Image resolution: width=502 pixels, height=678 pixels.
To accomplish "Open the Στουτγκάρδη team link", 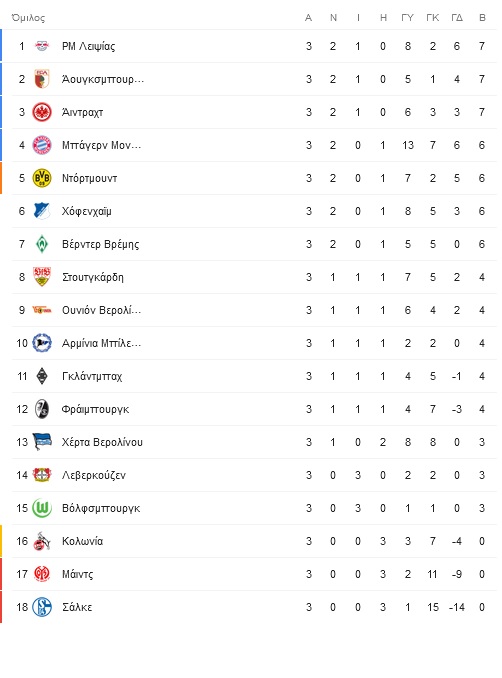I will pos(93,277).
